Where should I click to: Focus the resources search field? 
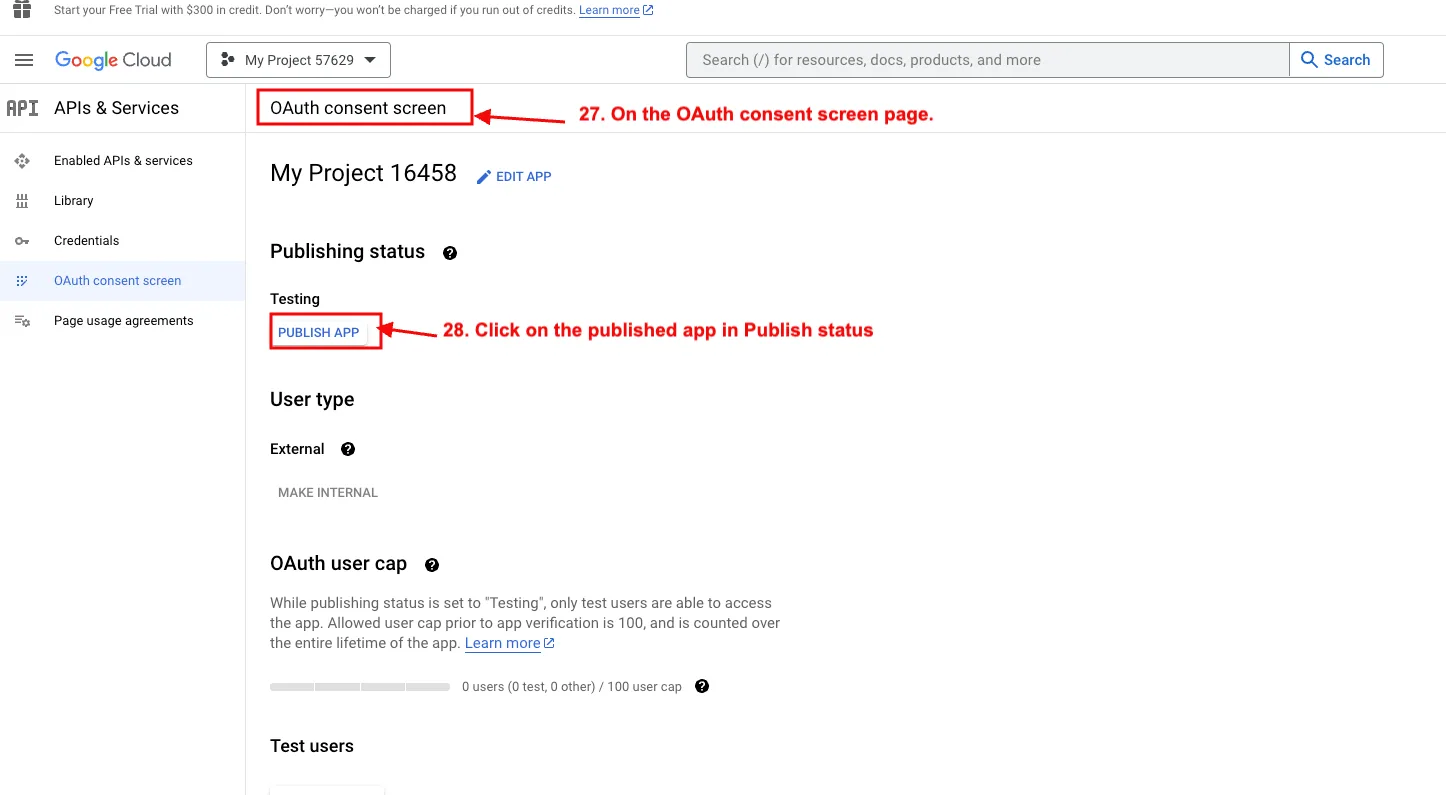coord(987,60)
